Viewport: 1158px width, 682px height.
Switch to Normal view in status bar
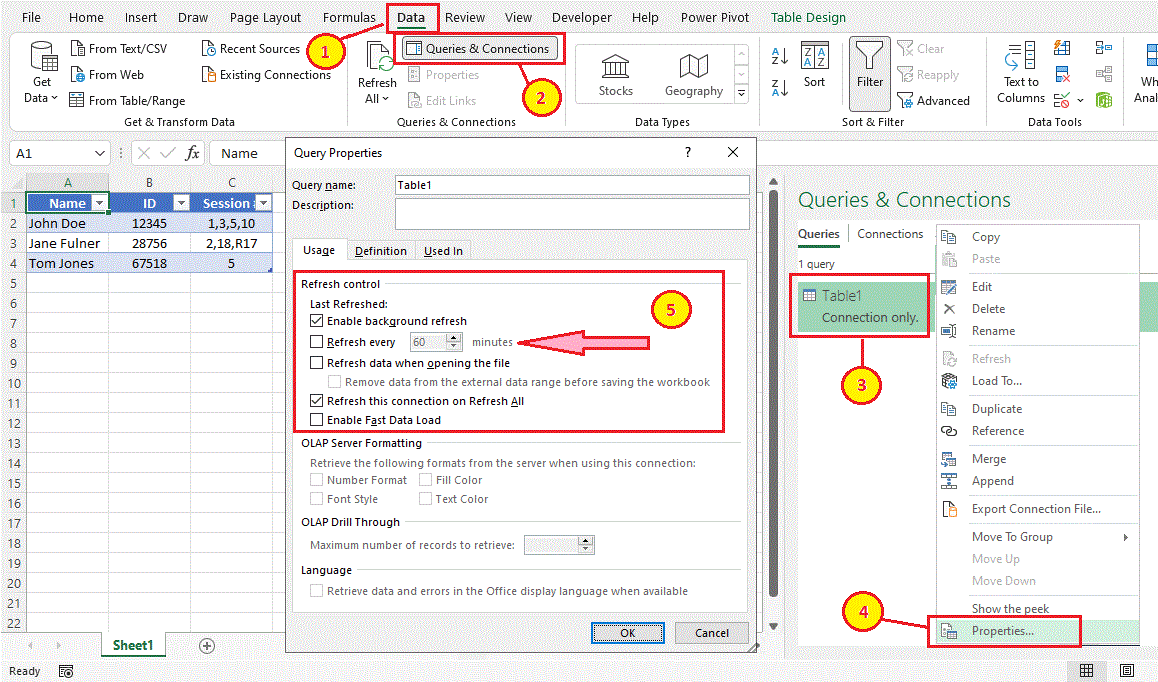pyautogui.click(x=1086, y=670)
